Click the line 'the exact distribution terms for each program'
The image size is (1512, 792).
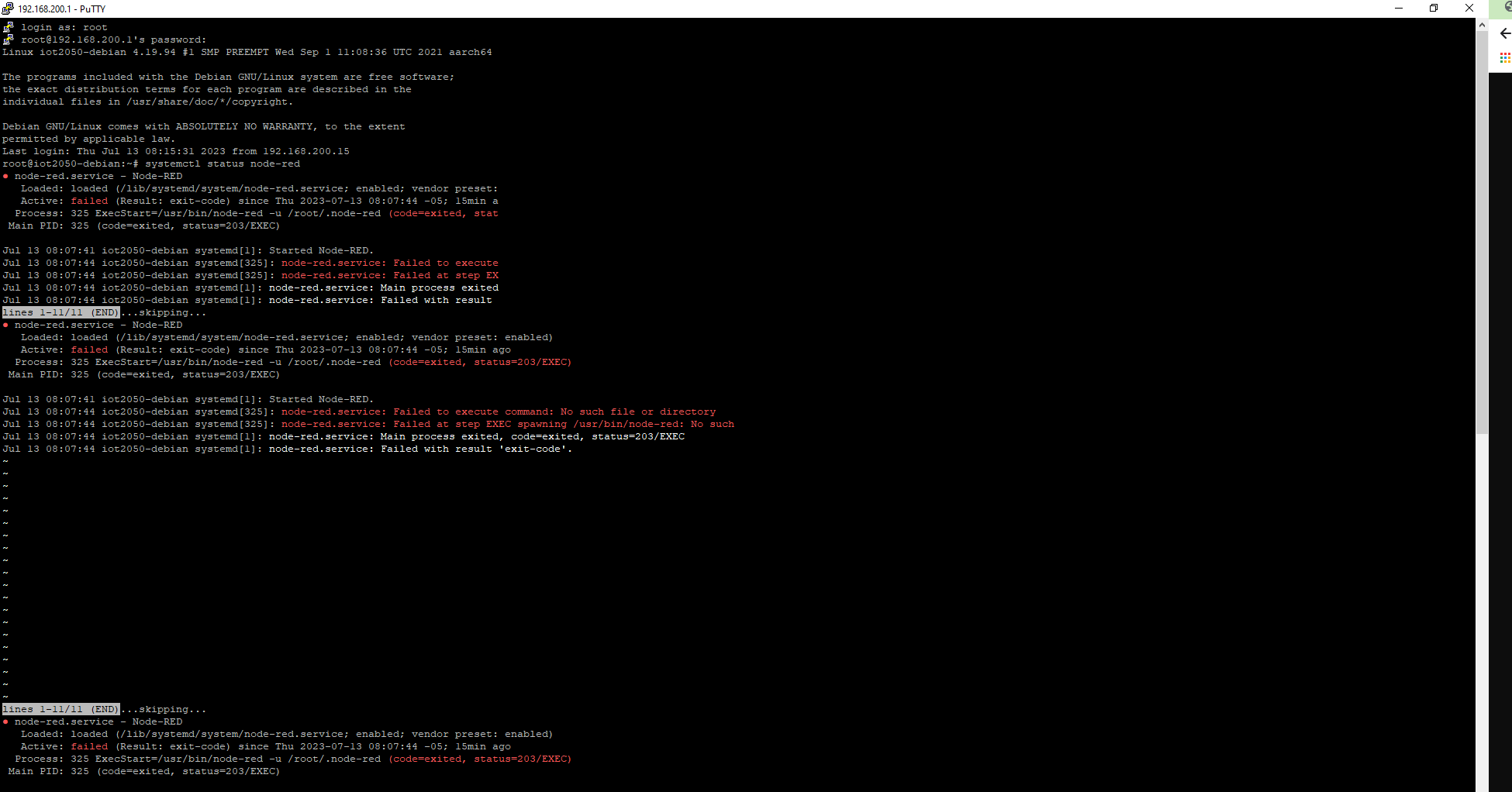pos(207,89)
